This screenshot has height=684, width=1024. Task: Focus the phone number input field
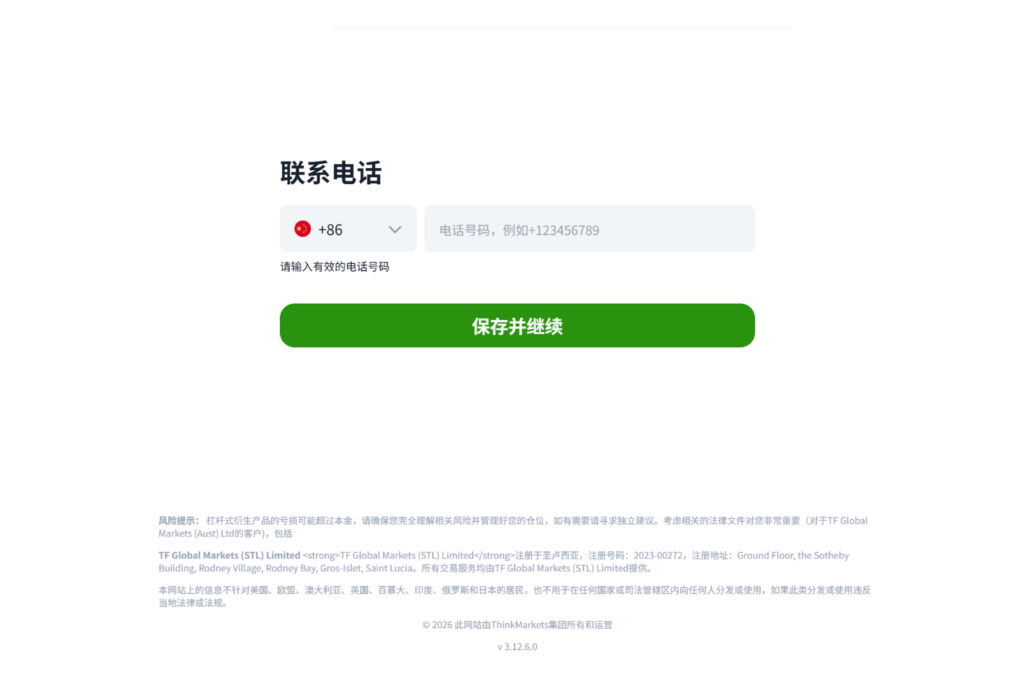point(589,229)
